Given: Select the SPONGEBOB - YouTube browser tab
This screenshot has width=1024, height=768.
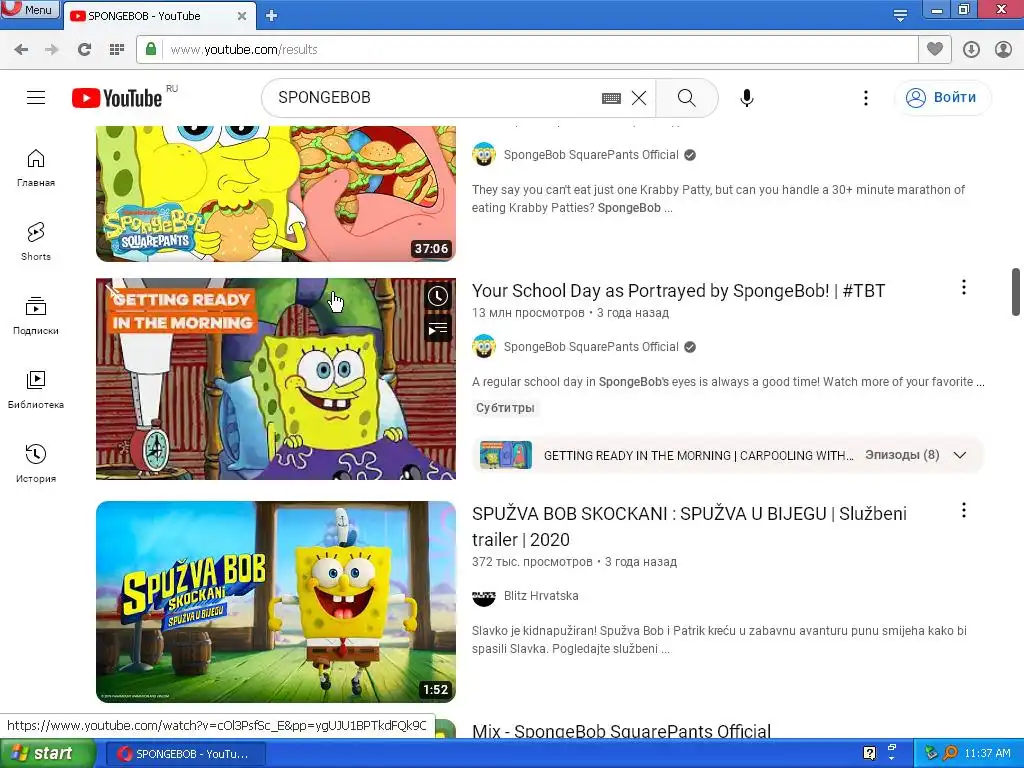Looking at the screenshot, I should 159,16.
